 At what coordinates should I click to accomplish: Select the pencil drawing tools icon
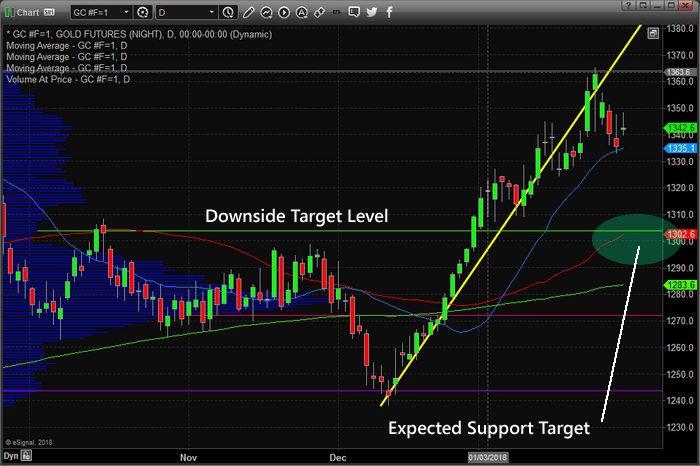click(x=249, y=12)
